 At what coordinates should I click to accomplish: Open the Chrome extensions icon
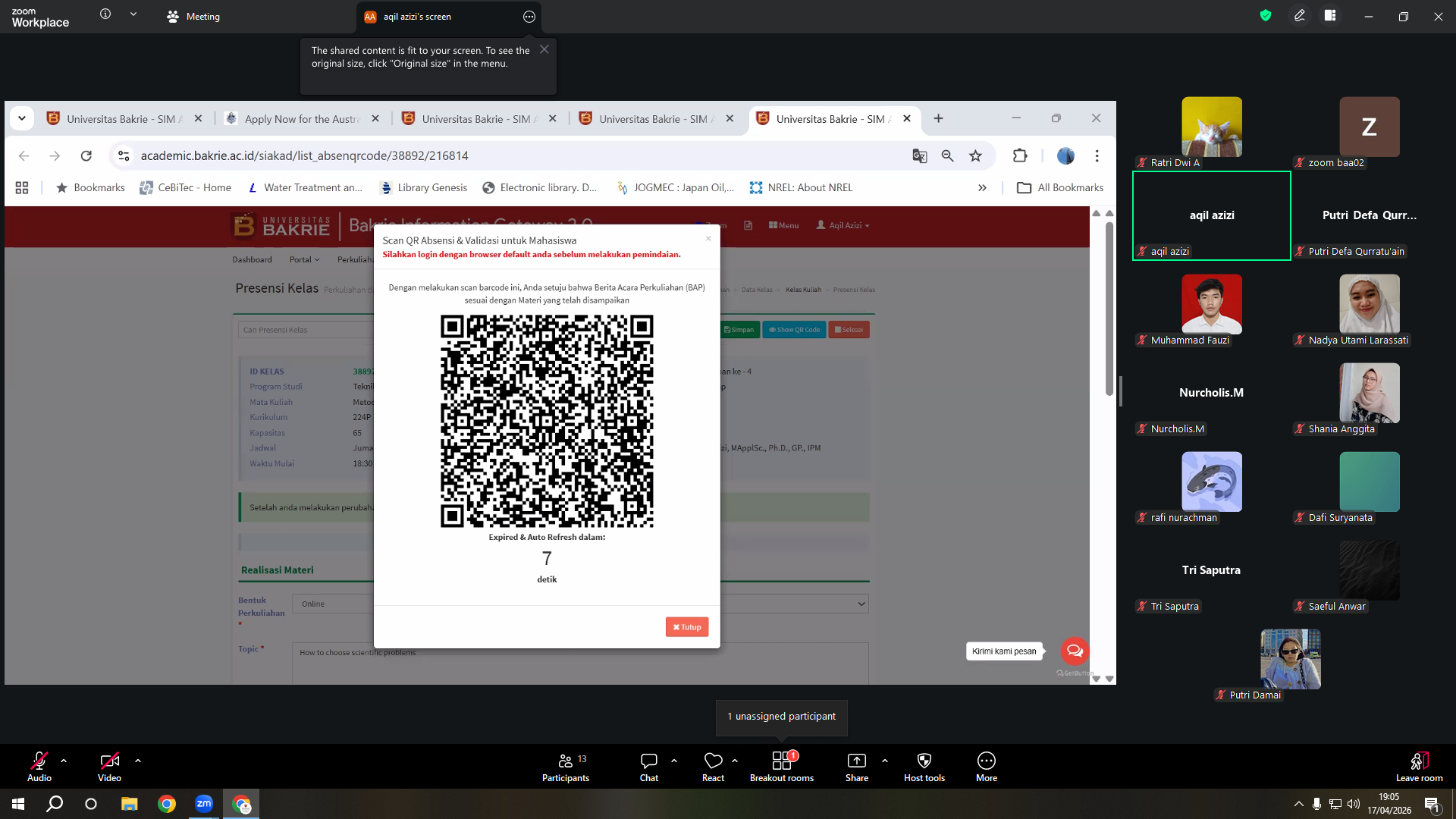point(1020,155)
